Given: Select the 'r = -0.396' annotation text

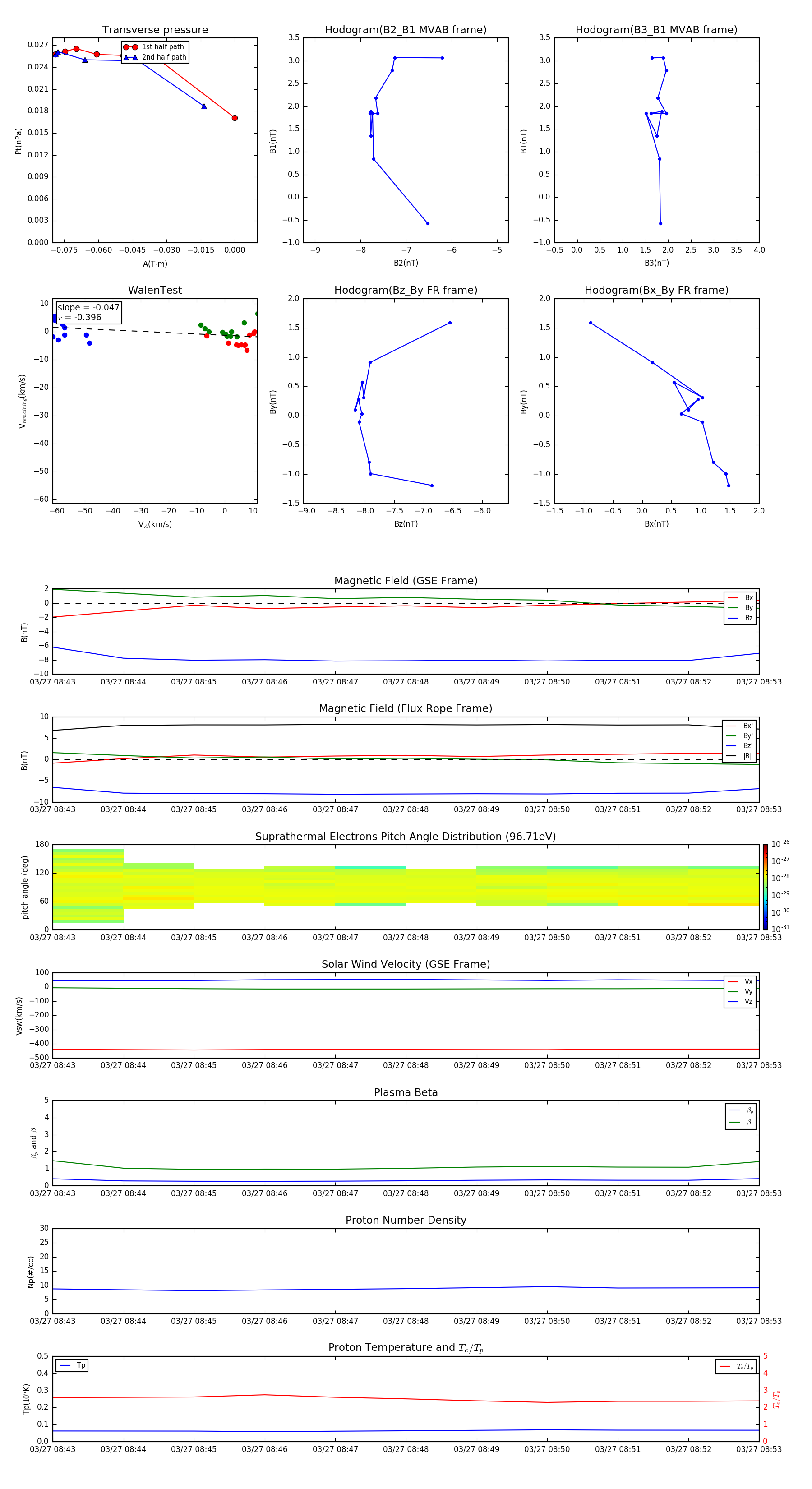Looking at the screenshot, I should coord(80,317).
